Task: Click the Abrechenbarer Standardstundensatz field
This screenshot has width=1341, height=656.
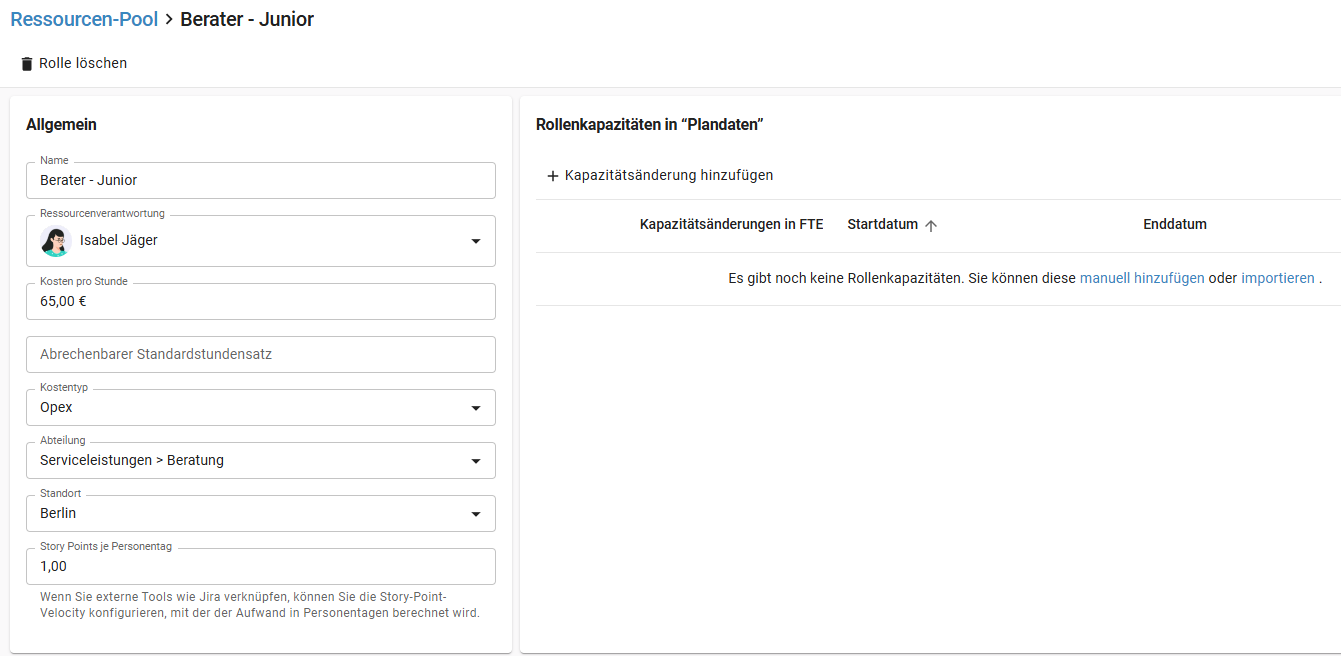Action: 261,354
